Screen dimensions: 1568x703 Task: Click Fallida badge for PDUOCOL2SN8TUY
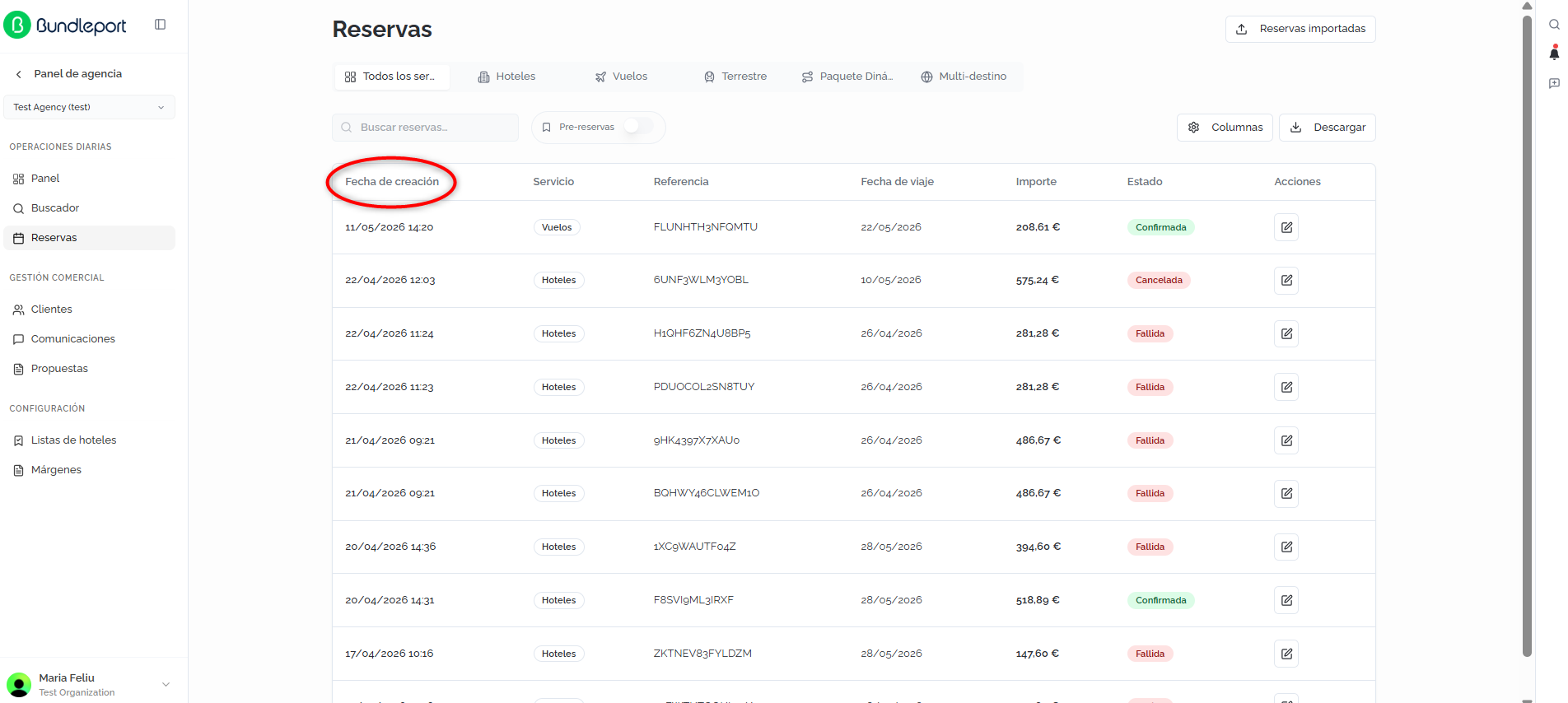pos(1150,387)
